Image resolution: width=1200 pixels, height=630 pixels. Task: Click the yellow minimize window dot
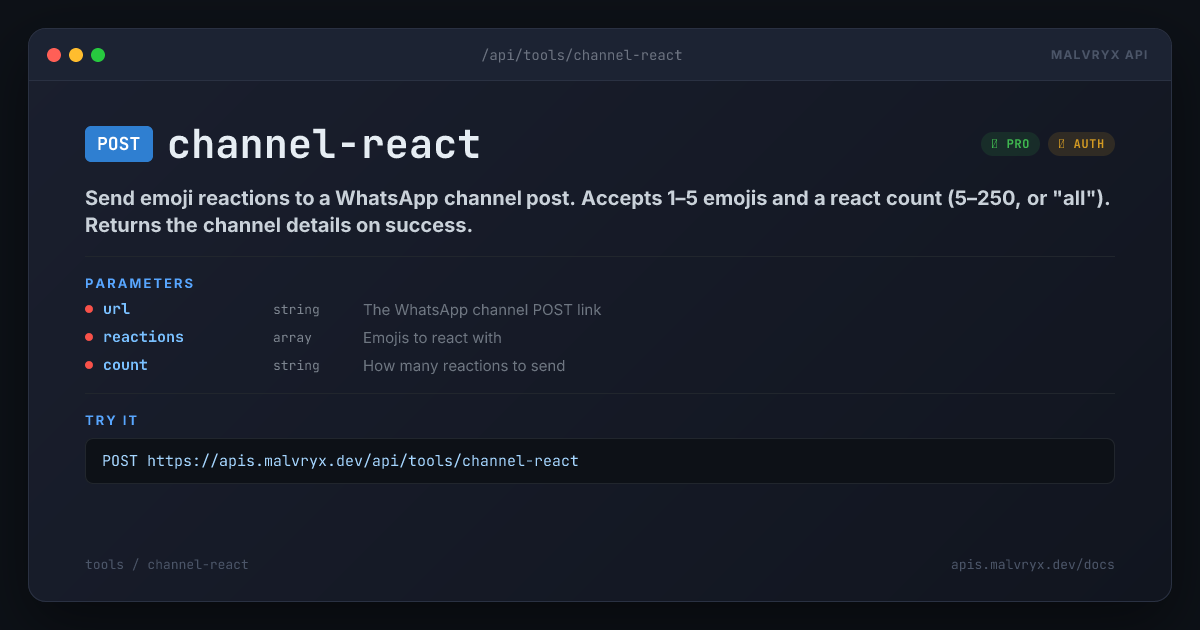[76, 55]
